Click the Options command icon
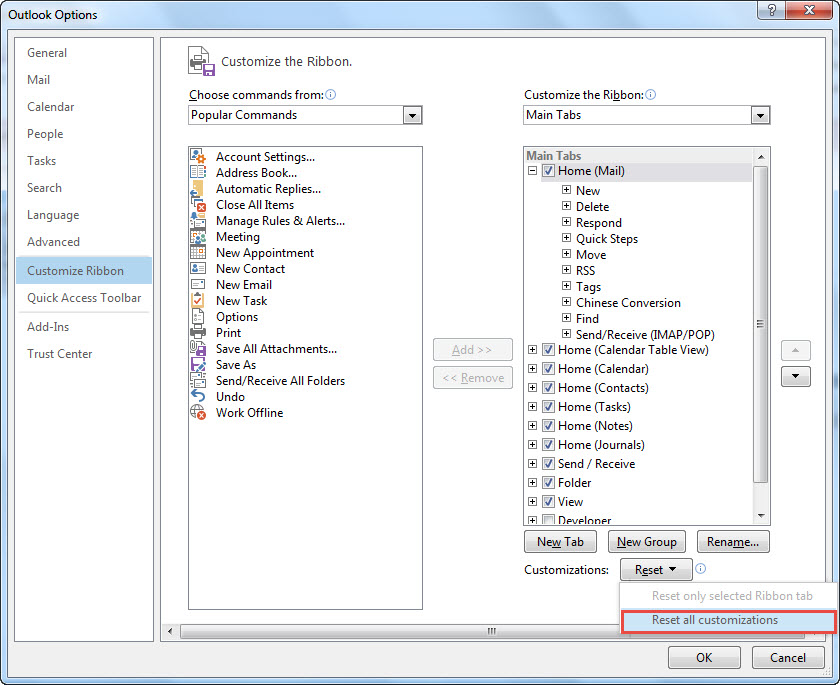Image resolution: width=840 pixels, height=685 pixels. (198, 317)
